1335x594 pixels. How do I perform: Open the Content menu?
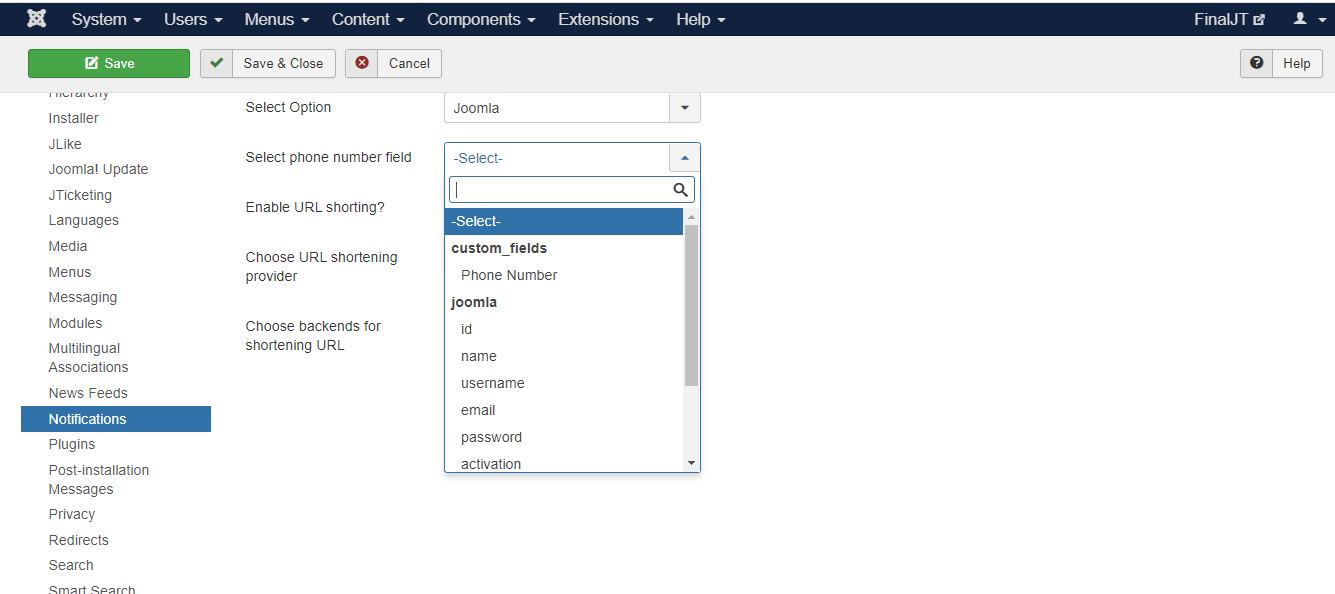[x=368, y=19]
